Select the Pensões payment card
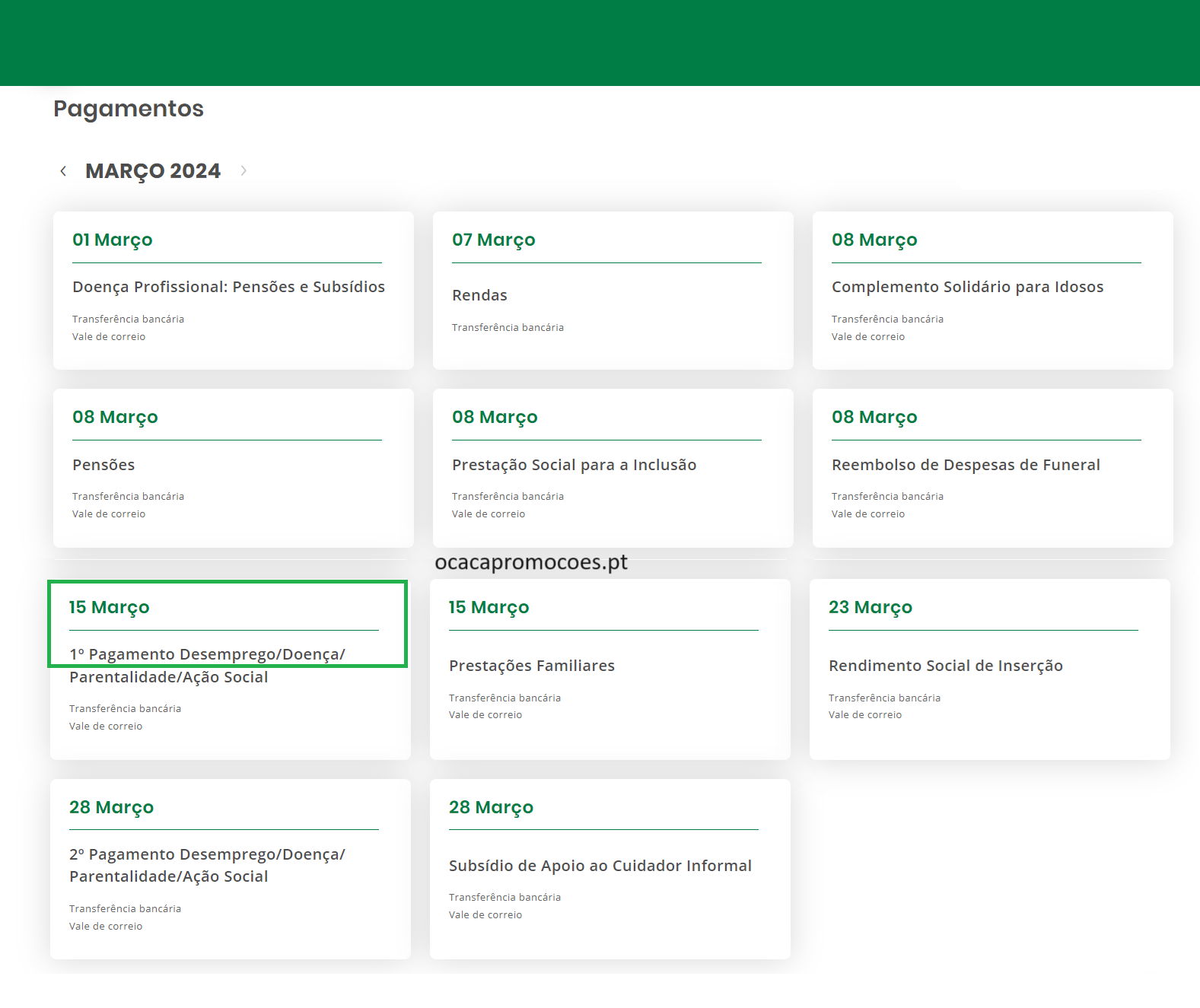The height and width of the screenshot is (1008, 1200). [x=103, y=465]
